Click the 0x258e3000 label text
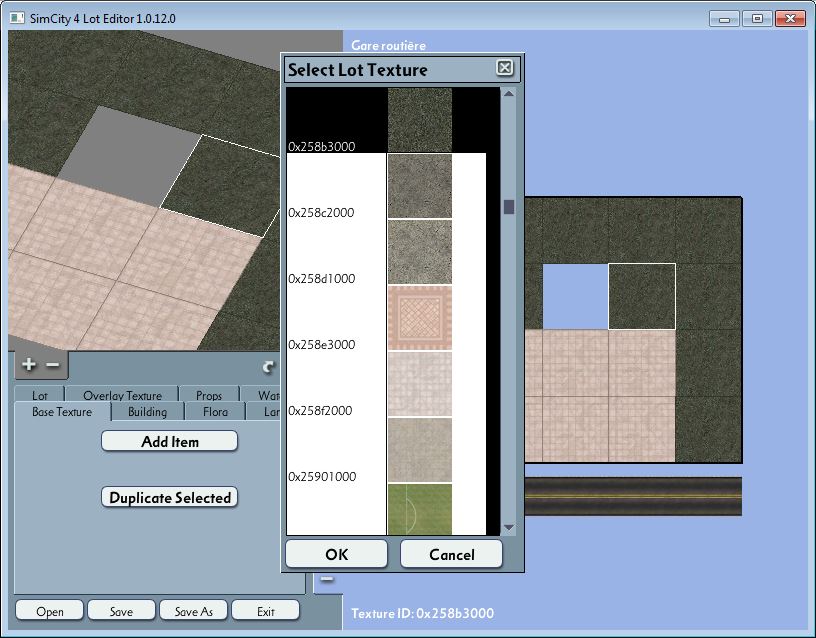 [322, 344]
